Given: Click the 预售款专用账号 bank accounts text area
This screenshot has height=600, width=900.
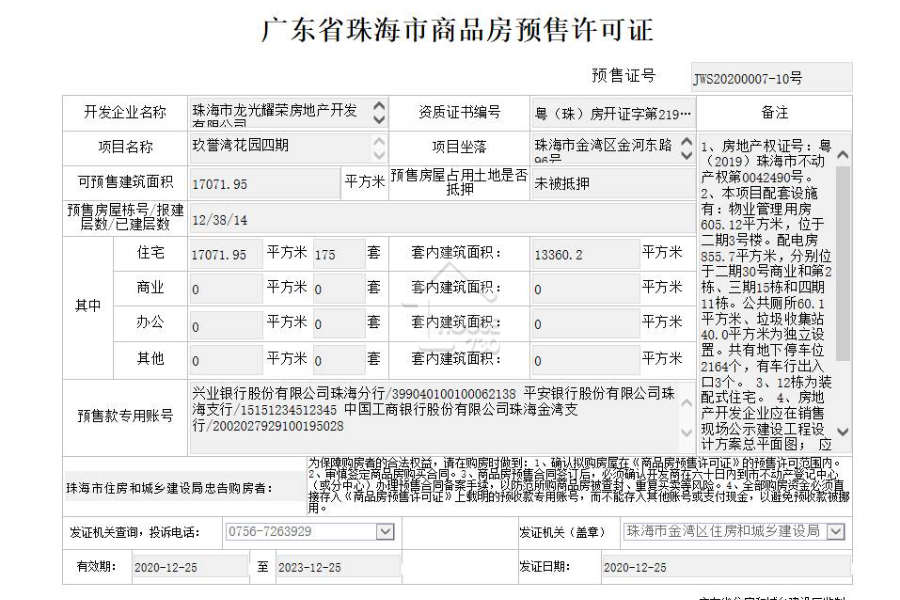Looking at the screenshot, I should click(x=442, y=417).
